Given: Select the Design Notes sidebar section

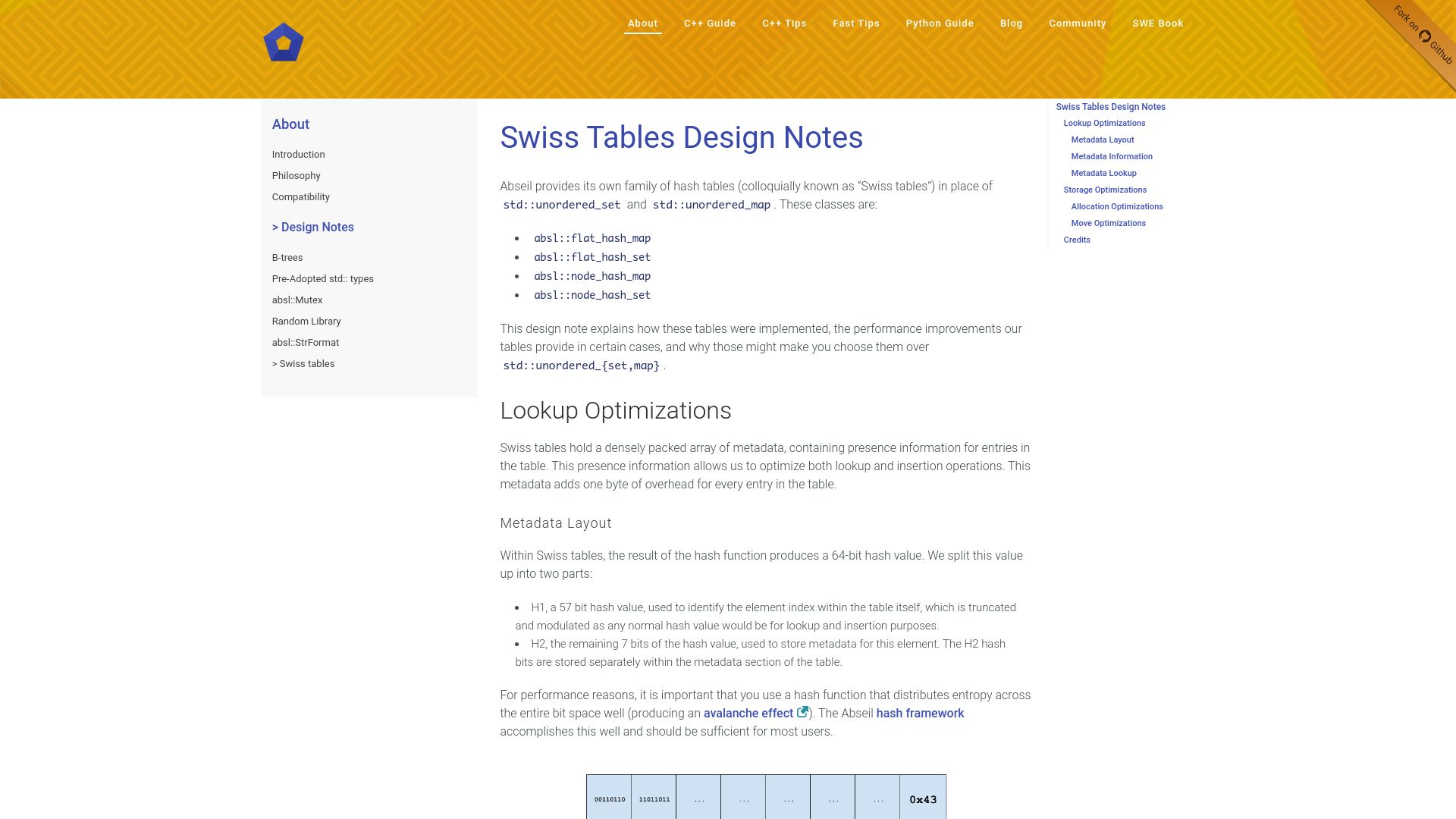Looking at the screenshot, I should (312, 227).
